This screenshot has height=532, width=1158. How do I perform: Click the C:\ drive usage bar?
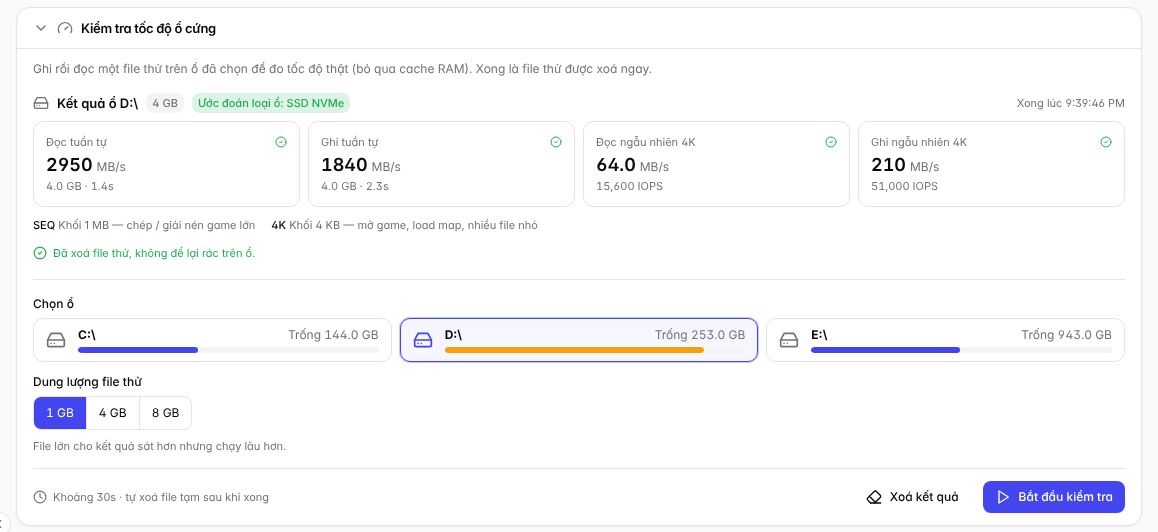tap(228, 349)
